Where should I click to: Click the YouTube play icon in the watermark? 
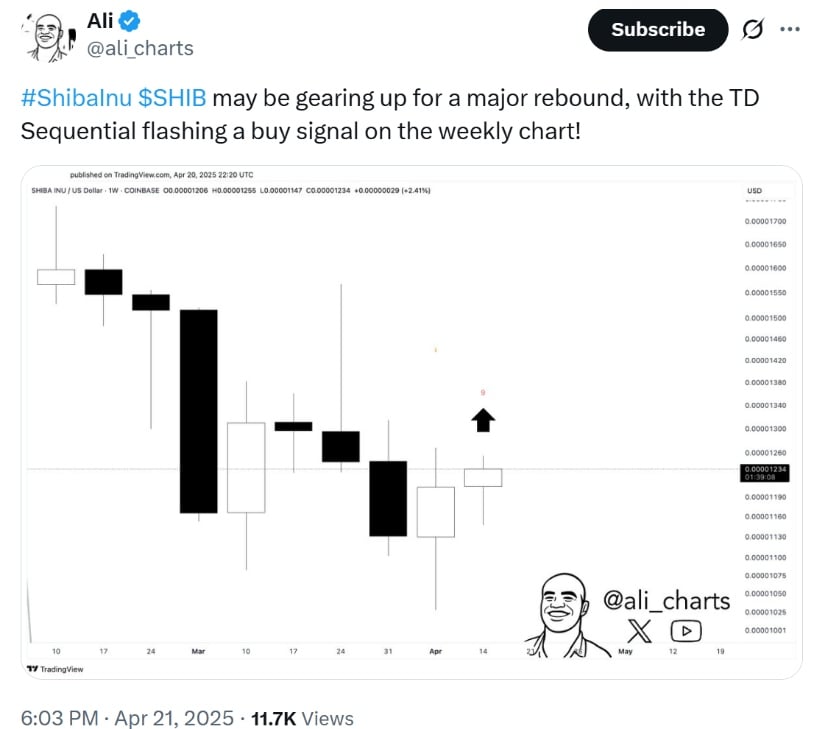coord(686,630)
